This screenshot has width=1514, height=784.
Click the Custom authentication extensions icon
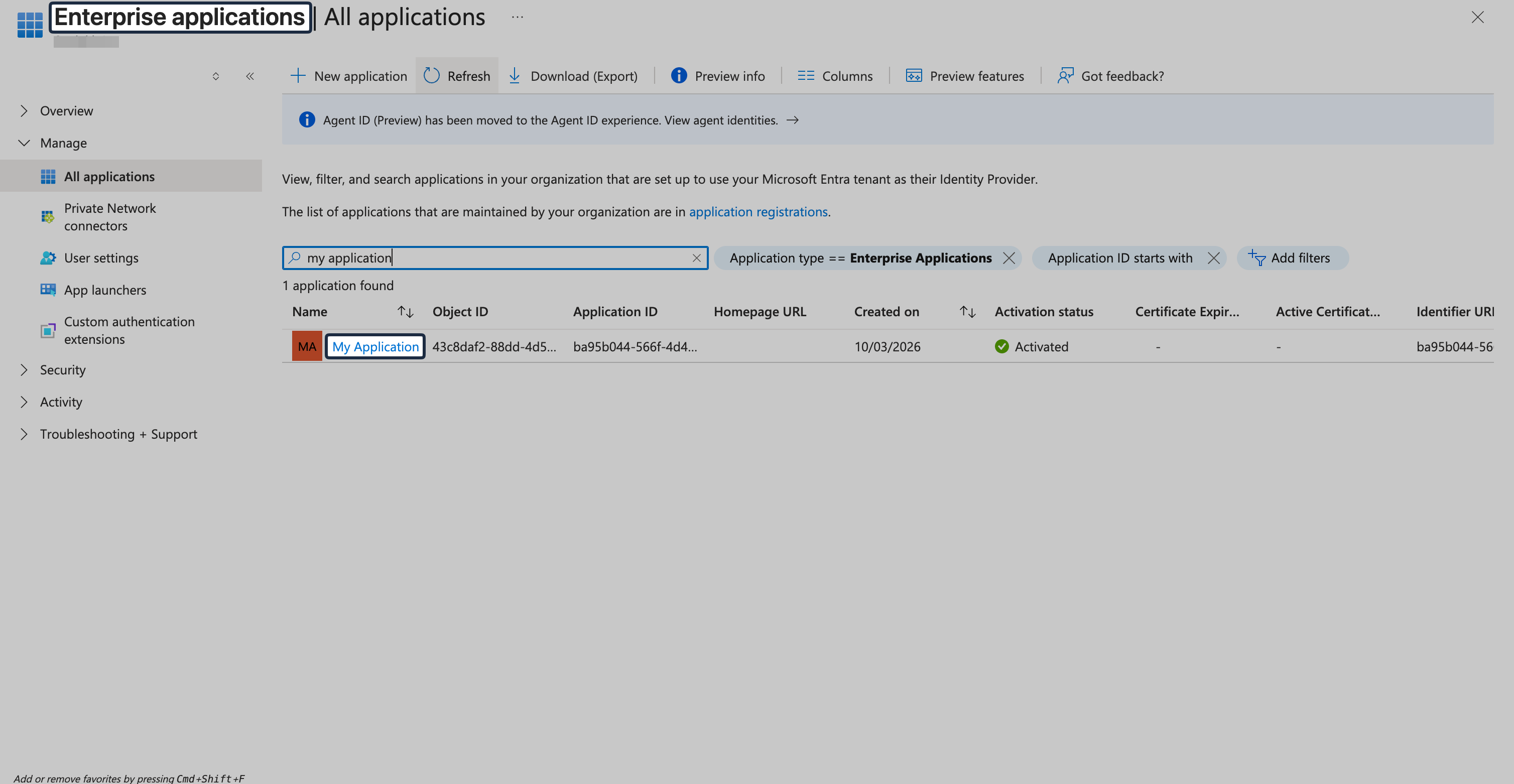point(48,330)
